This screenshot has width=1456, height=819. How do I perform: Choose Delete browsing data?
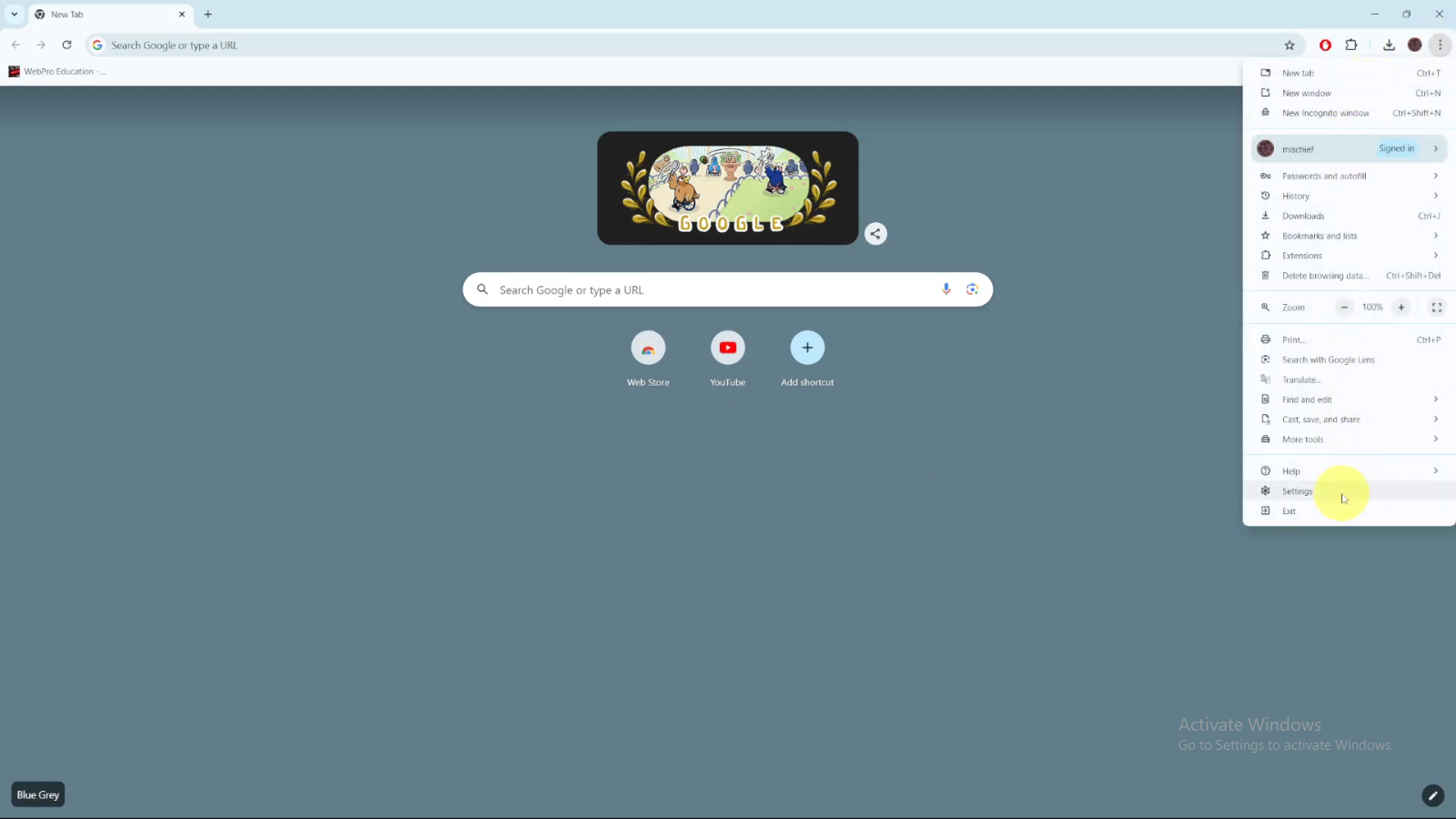pos(1350,276)
